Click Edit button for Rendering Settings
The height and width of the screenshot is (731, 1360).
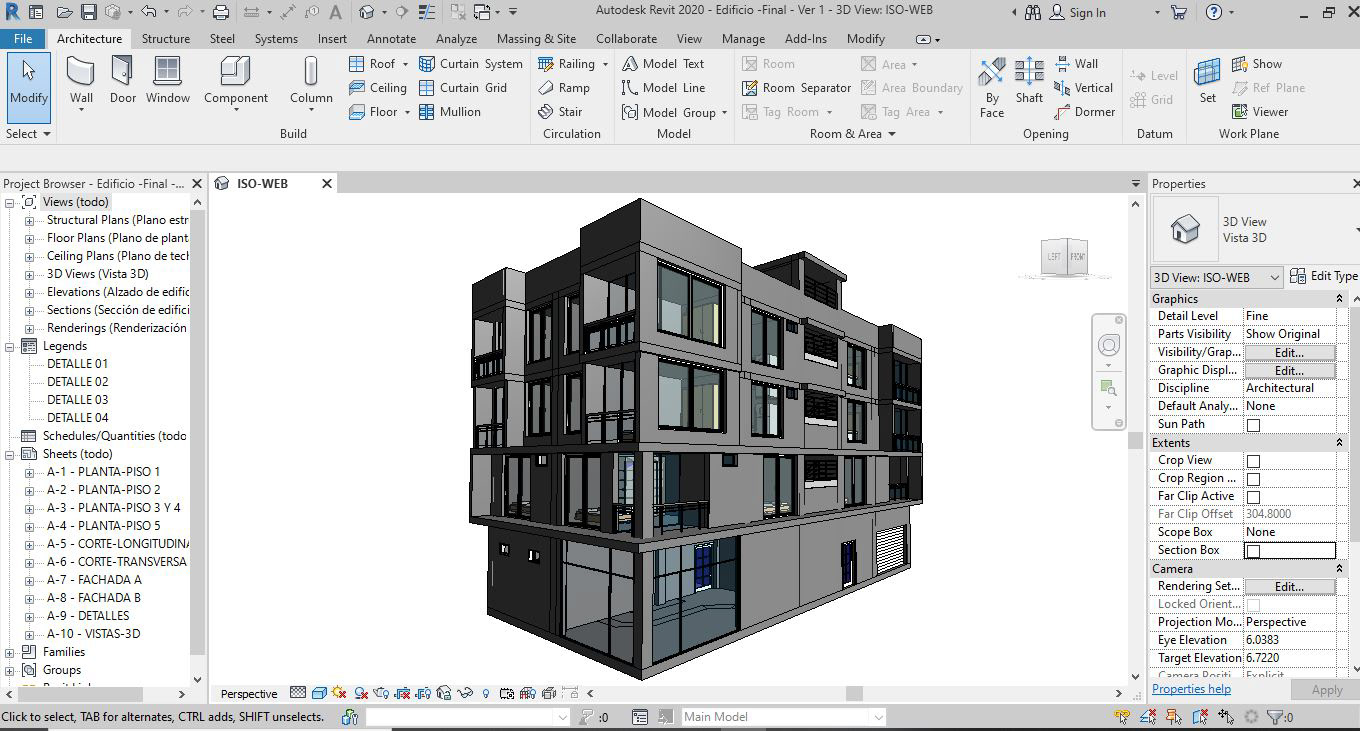pyautogui.click(x=1289, y=586)
